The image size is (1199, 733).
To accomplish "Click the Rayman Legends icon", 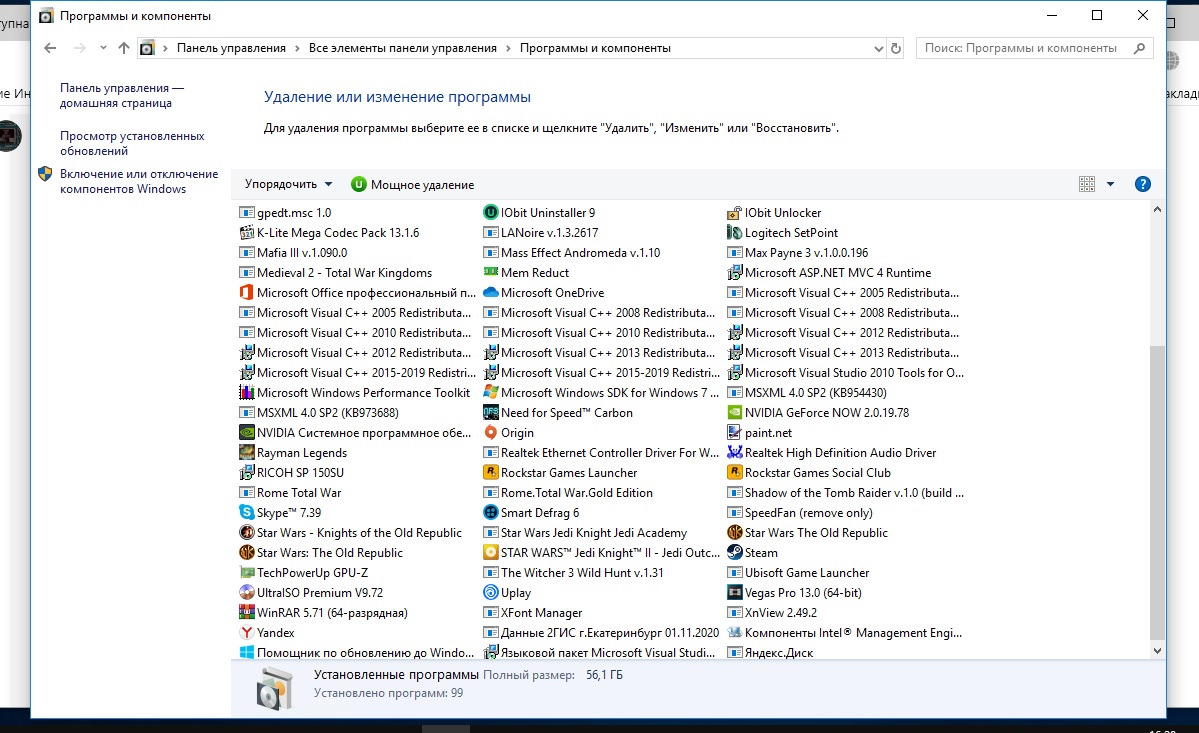I will point(246,452).
